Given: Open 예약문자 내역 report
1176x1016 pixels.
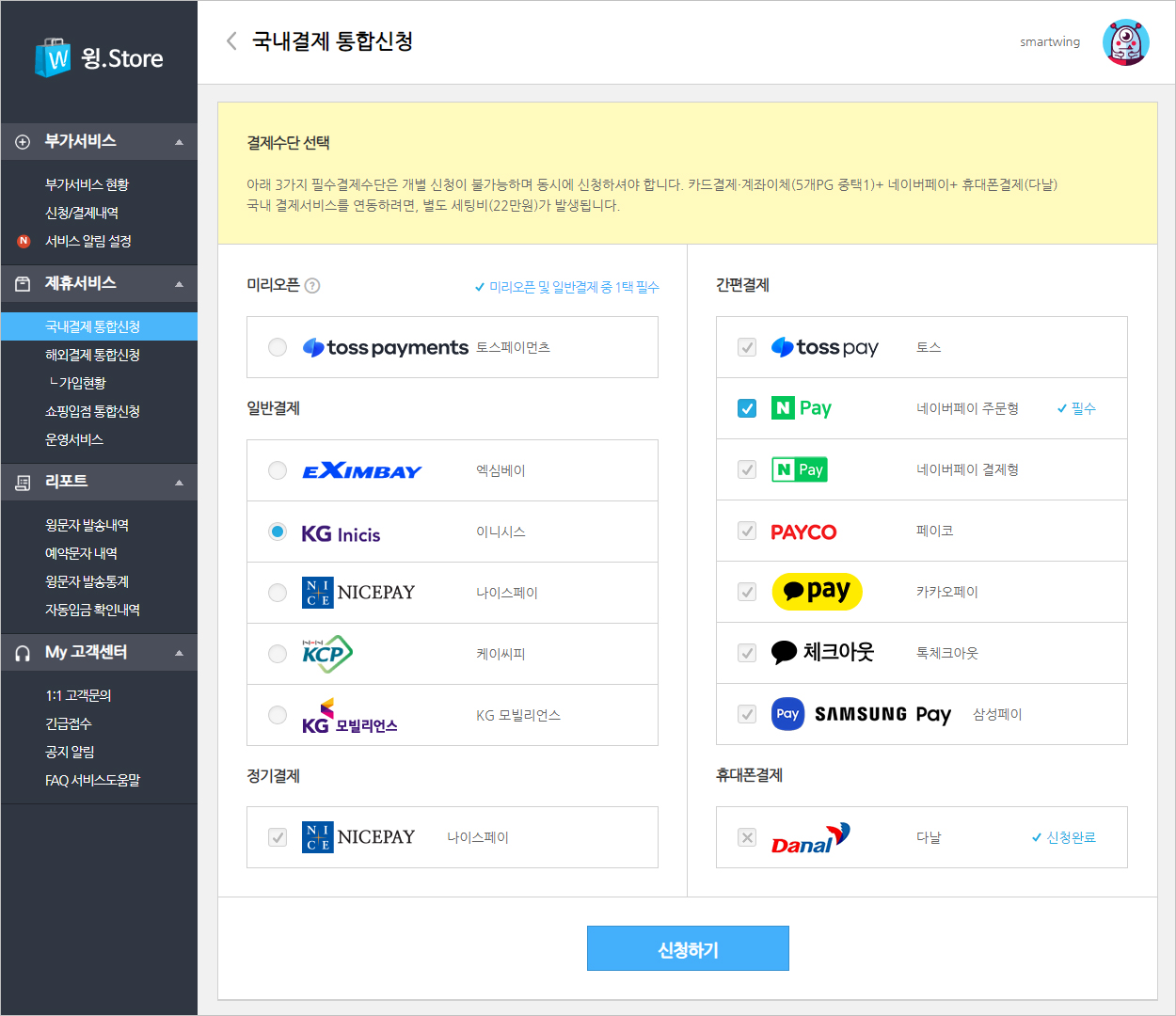Looking at the screenshot, I should pyautogui.click(x=81, y=553).
